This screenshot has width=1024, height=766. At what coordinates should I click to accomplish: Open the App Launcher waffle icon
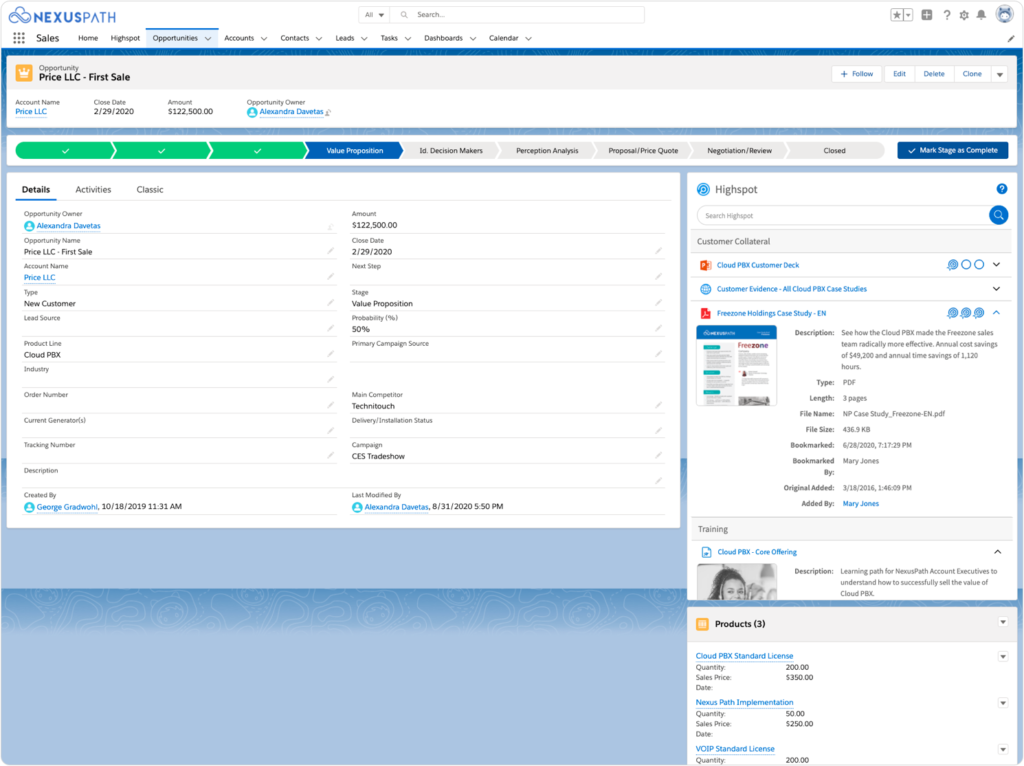coord(19,38)
